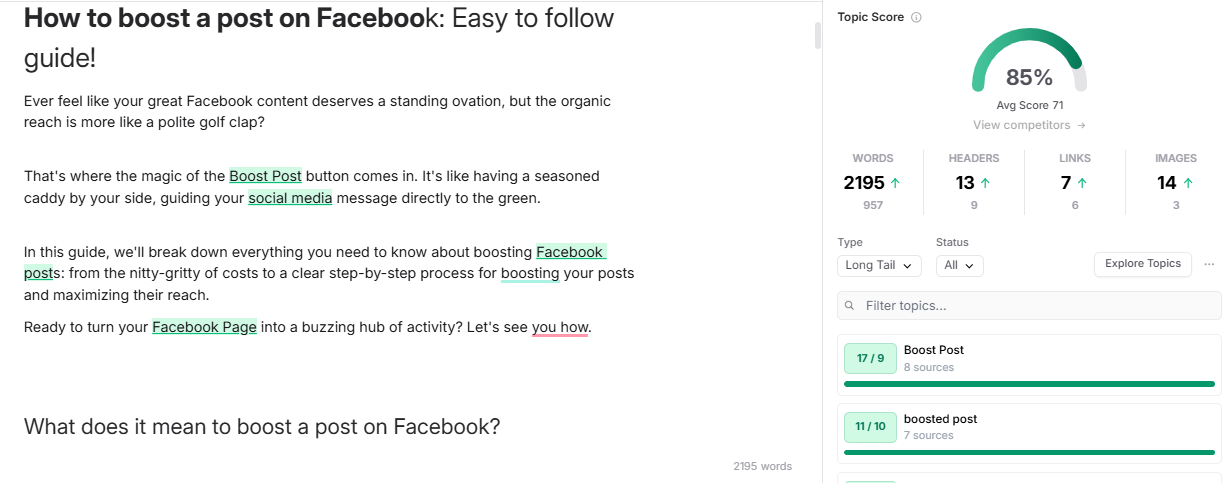Click green up arrow beside Links count
The height and width of the screenshot is (483, 1224).
coord(1082,183)
